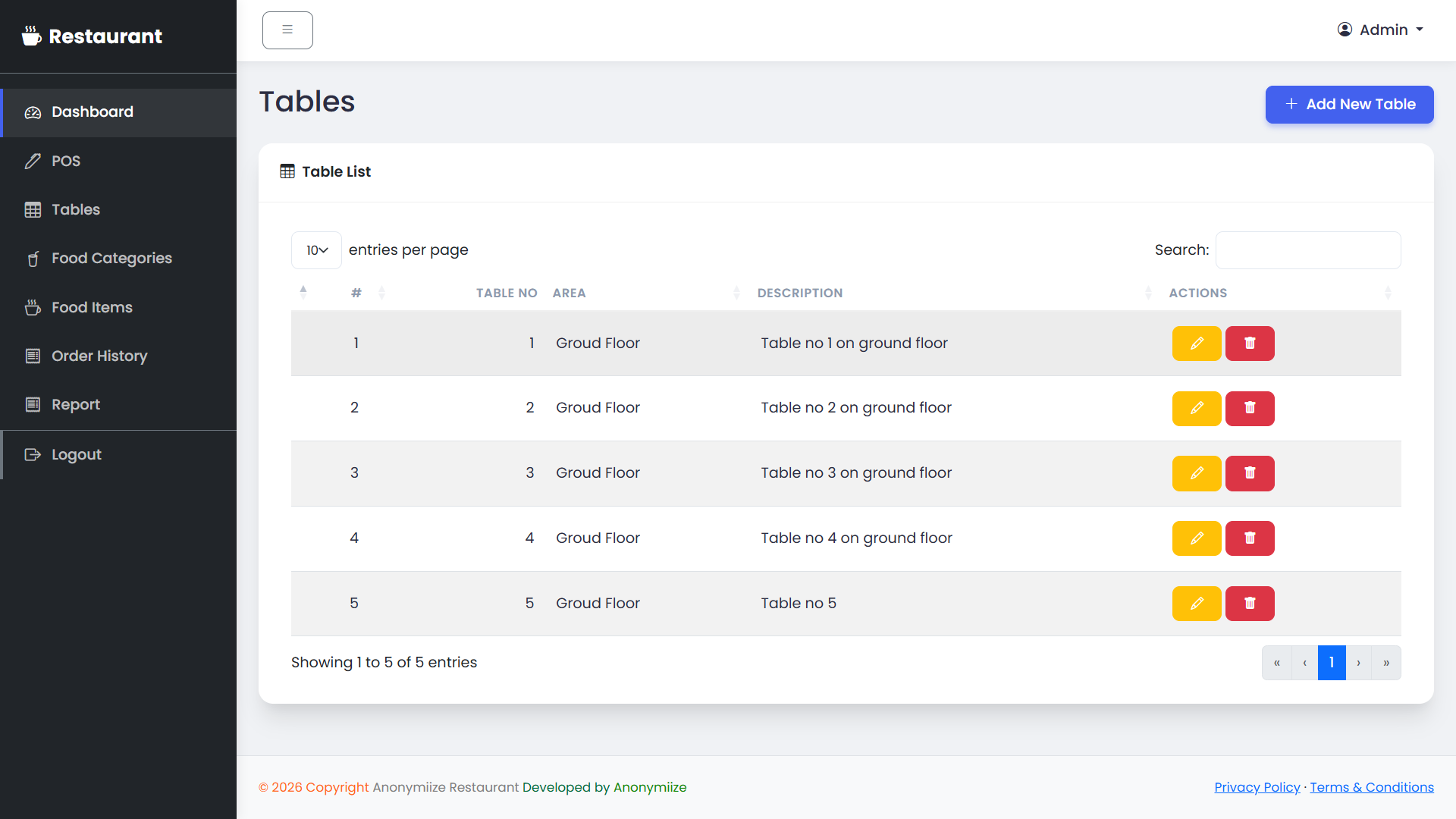Open the Report menu item
1456x819 pixels.
[x=118, y=404]
